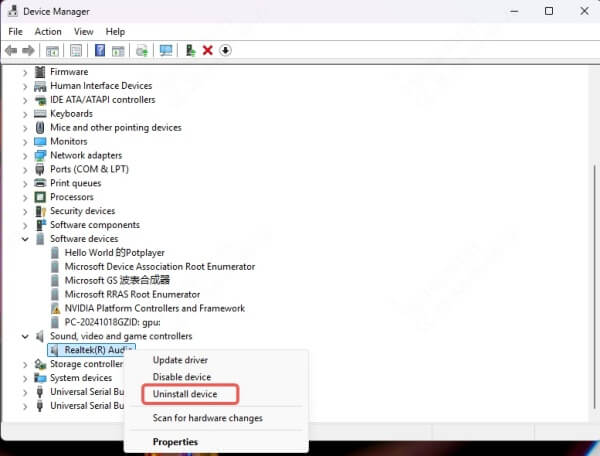This screenshot has height=456, width=600.
Task: Expand the Firmware node
Action: tap(25, 72)
